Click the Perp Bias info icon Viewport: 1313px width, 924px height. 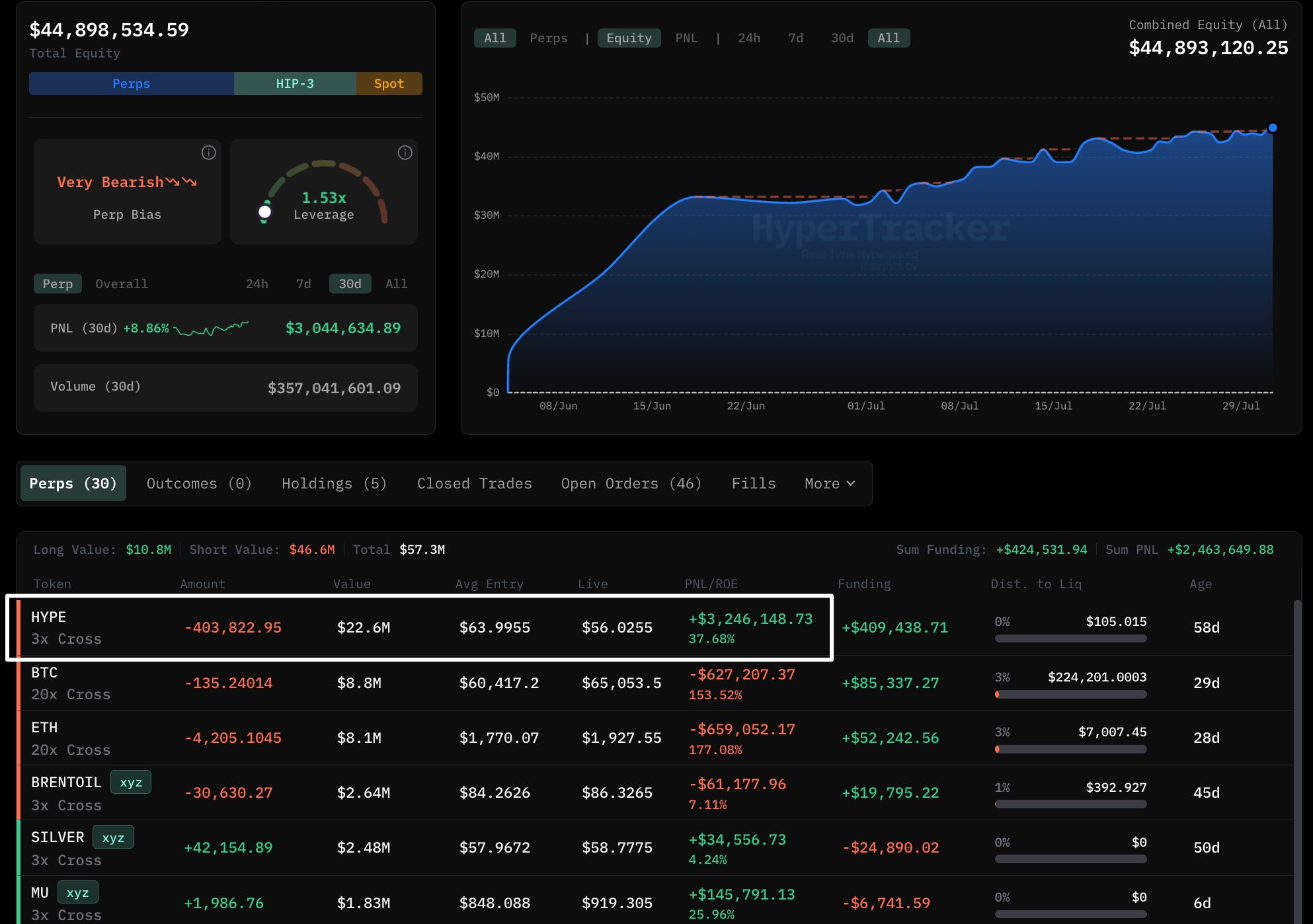208,153
